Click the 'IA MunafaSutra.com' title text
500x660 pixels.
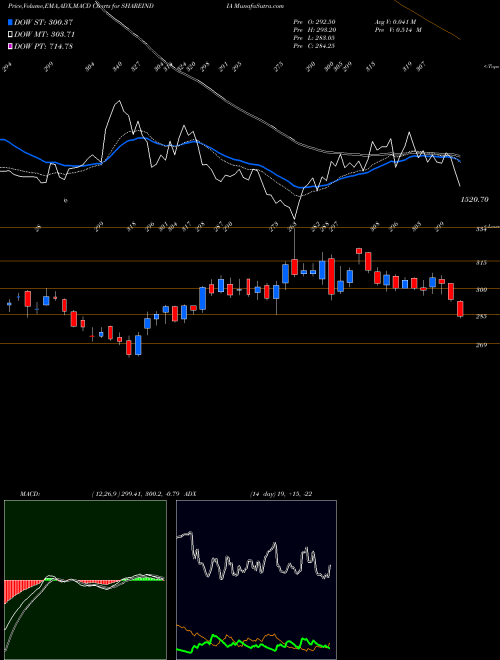(255, 6)
